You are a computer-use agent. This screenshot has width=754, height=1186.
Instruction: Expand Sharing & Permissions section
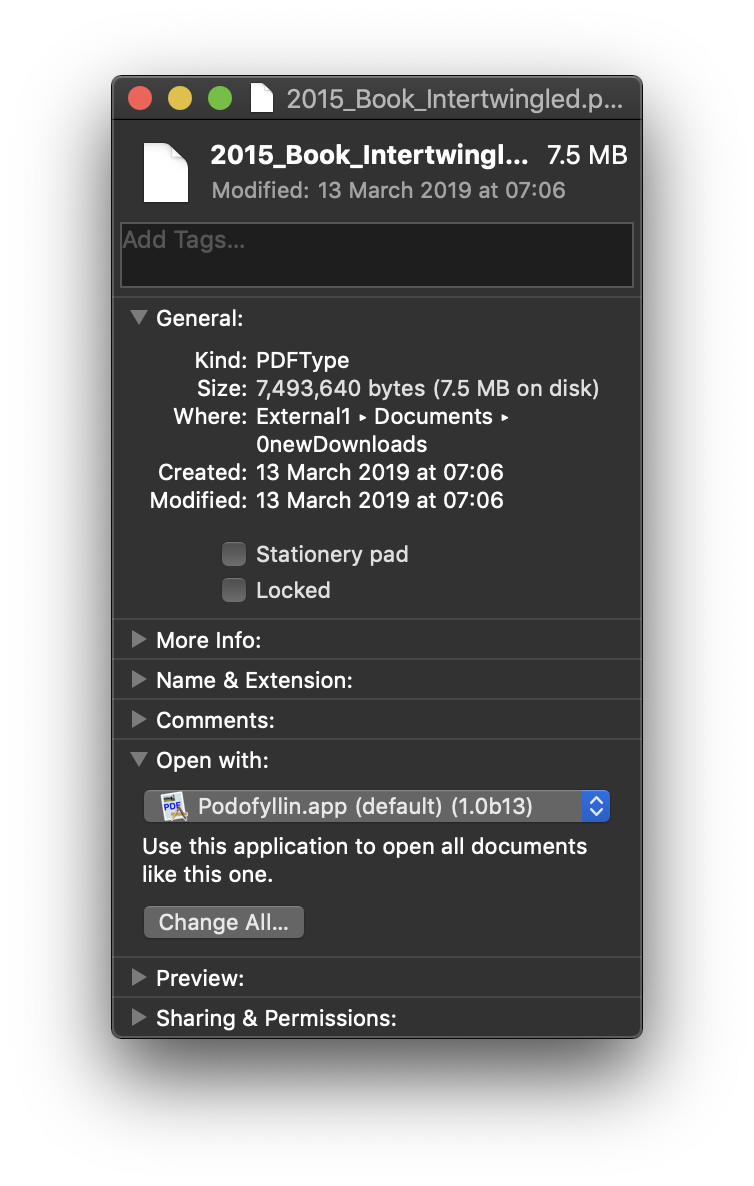139,1018
